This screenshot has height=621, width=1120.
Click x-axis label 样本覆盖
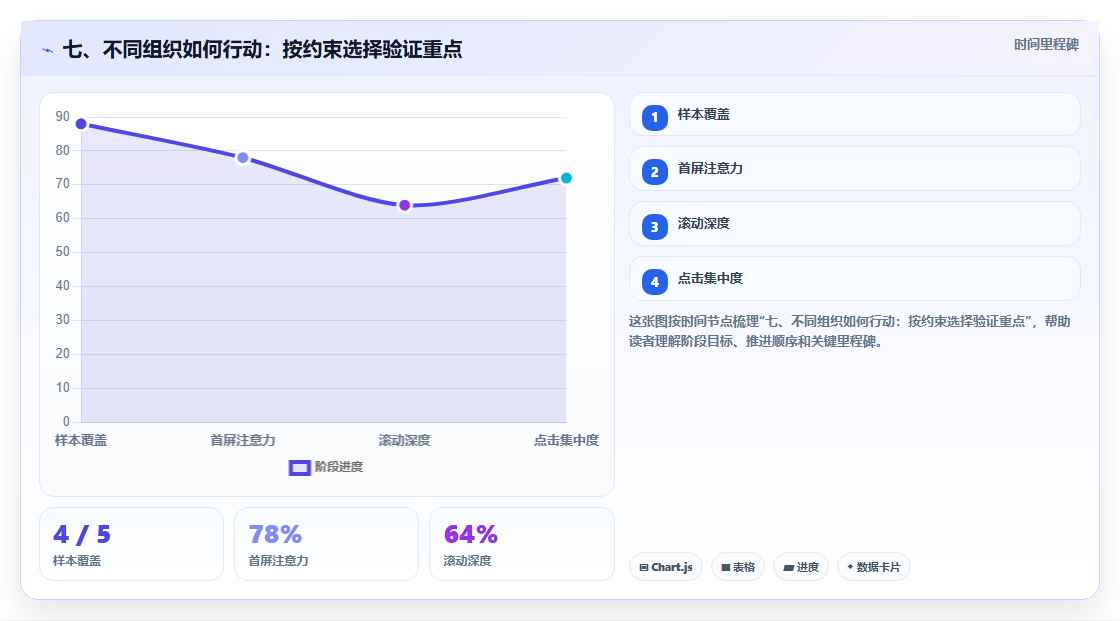tap(81, 440)
